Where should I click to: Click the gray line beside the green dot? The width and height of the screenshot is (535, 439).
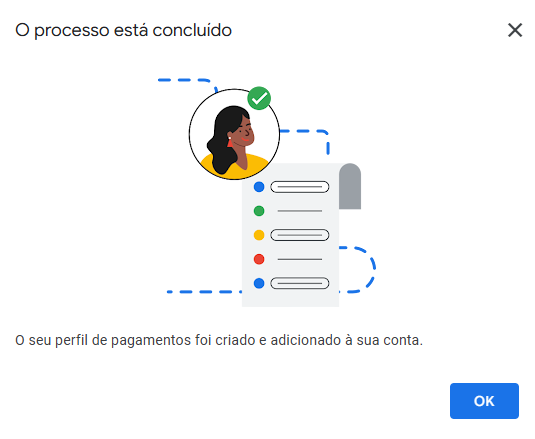300,211
